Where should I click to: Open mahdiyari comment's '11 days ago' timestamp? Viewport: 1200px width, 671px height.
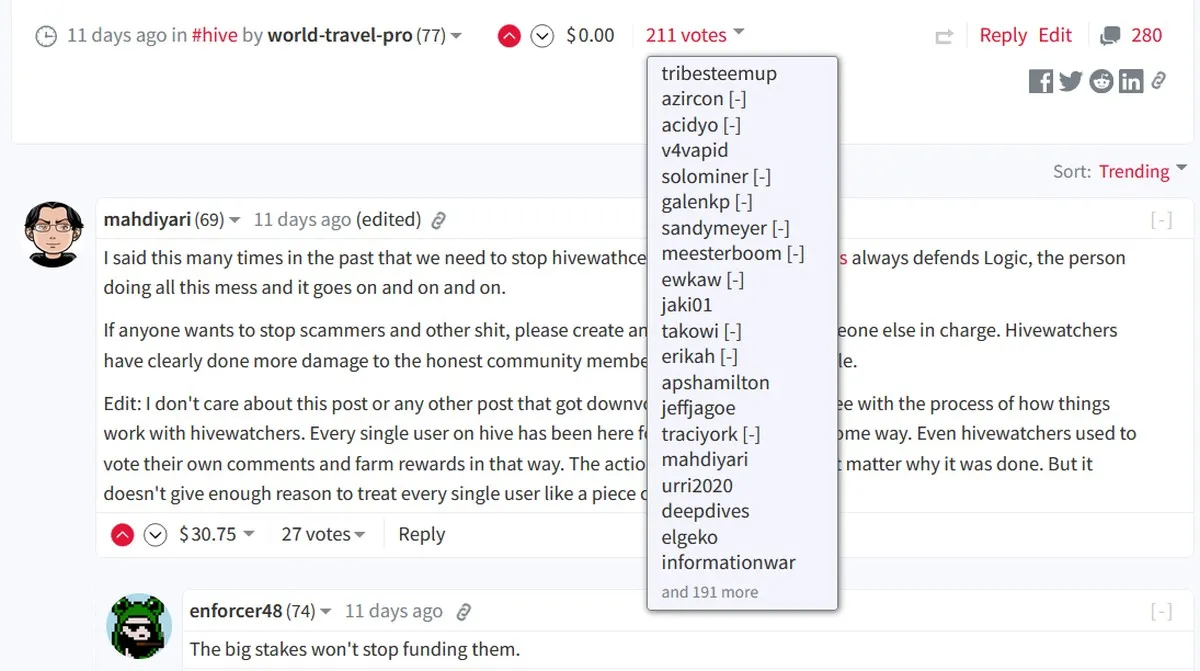pos(302,219)
